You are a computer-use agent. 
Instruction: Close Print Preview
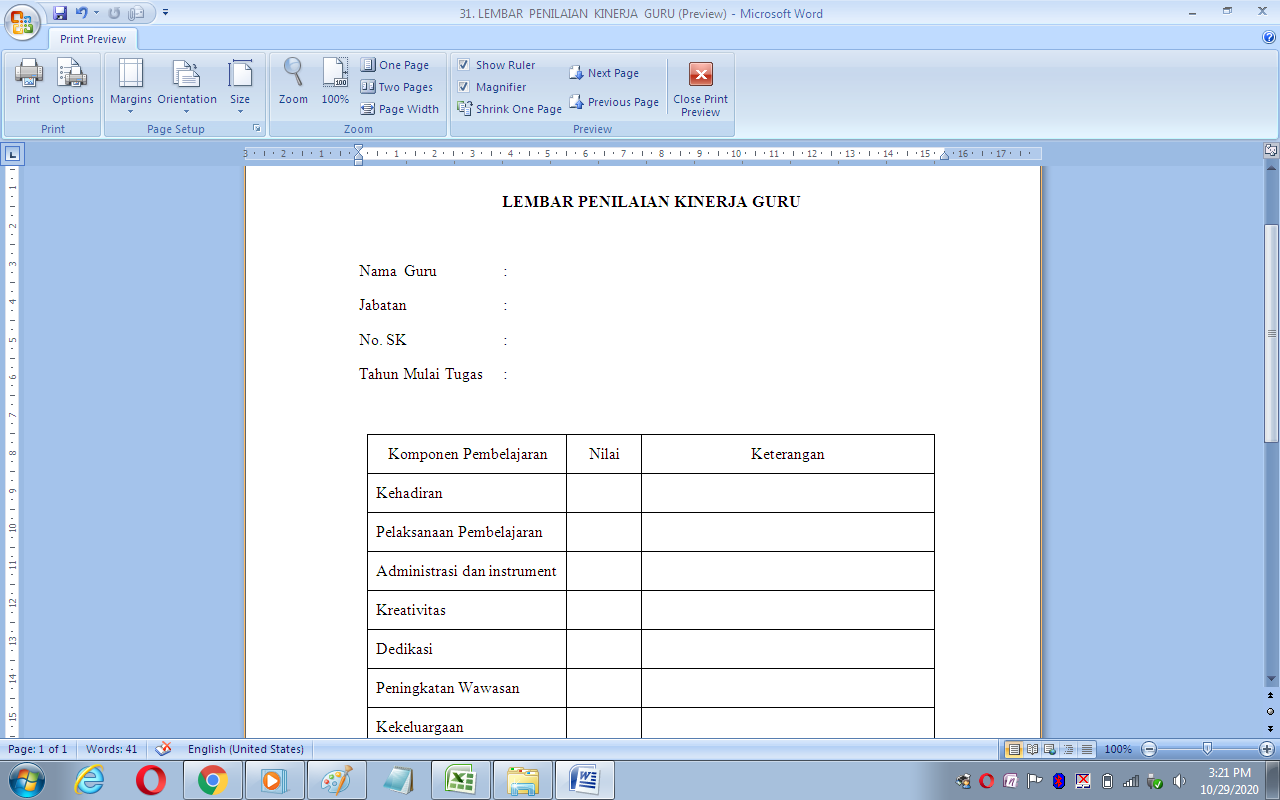[x=701, y=88]
